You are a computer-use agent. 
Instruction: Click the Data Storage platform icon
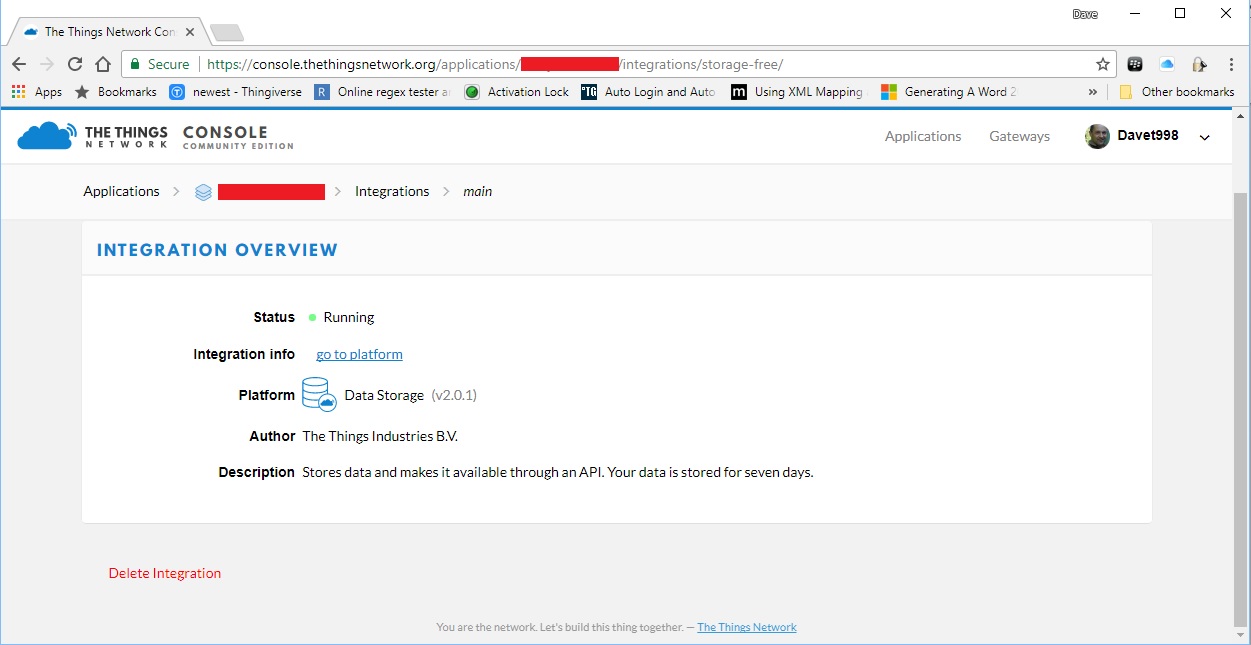[319, 395]
